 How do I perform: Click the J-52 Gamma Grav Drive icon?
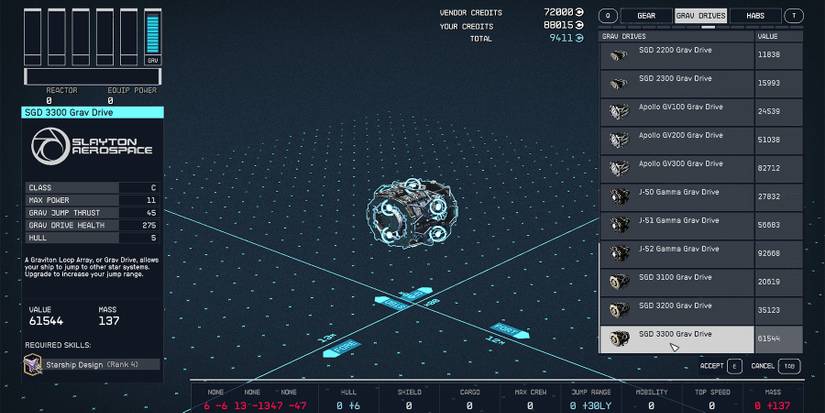[619, 254]
